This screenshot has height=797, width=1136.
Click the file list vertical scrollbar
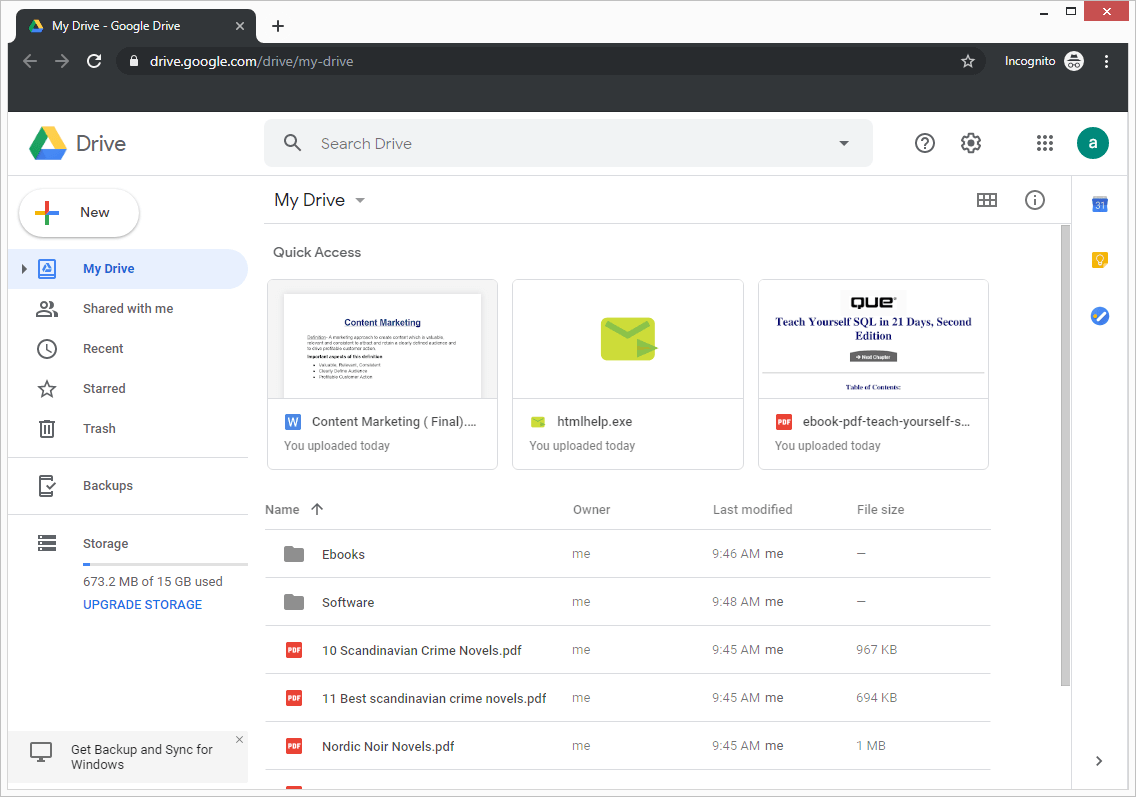(1065, 455)
